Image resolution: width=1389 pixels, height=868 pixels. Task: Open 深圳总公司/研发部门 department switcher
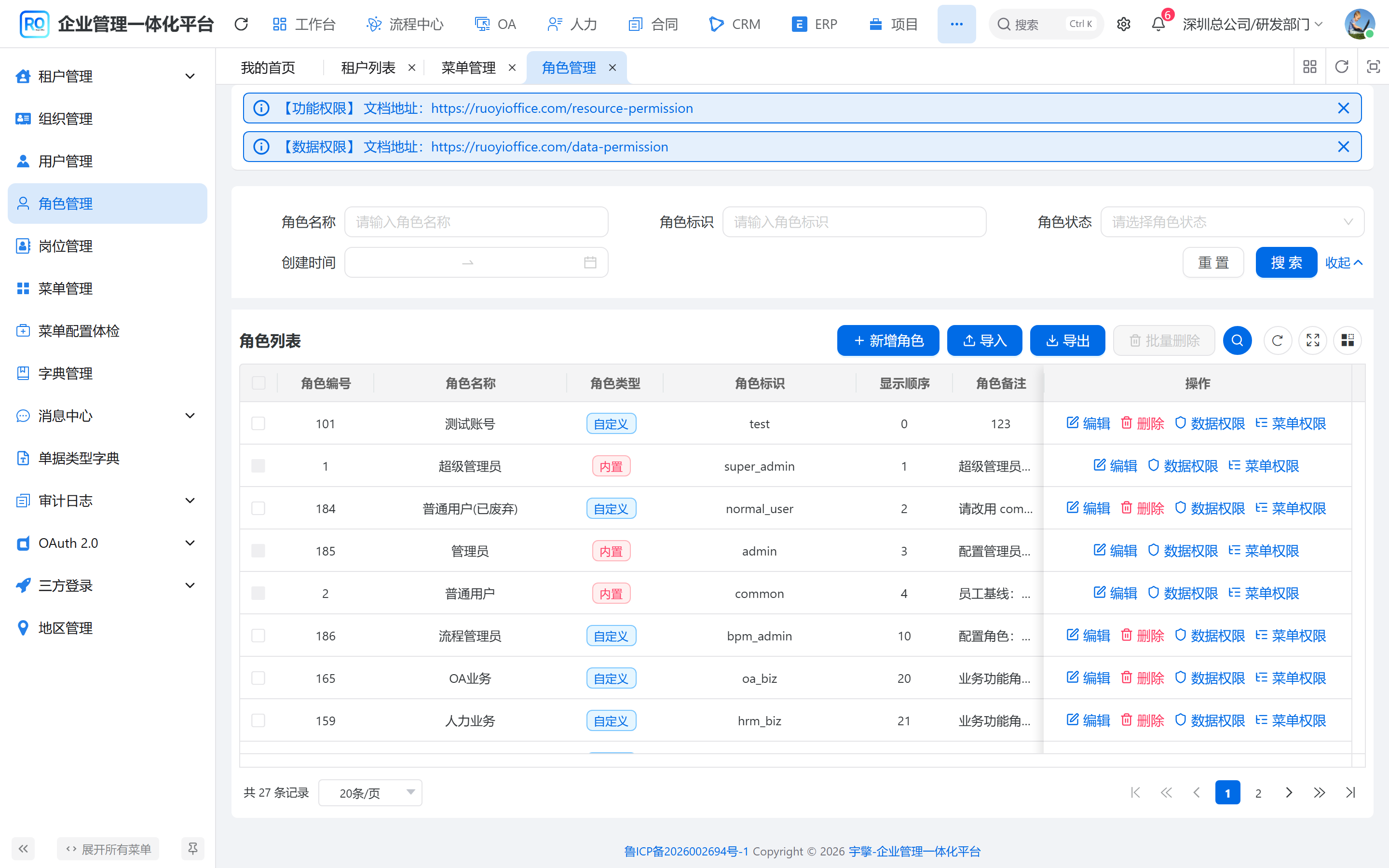coord(1253,24)
